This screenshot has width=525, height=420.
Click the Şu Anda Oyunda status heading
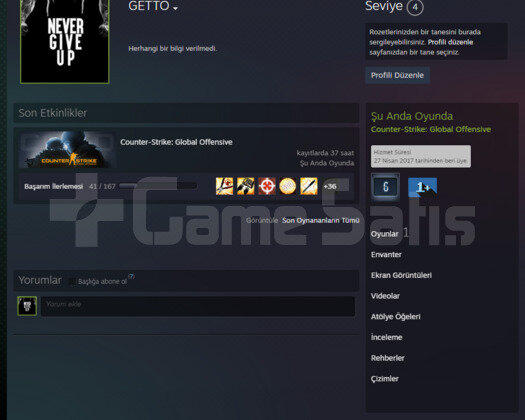click(x=412, y=116)
